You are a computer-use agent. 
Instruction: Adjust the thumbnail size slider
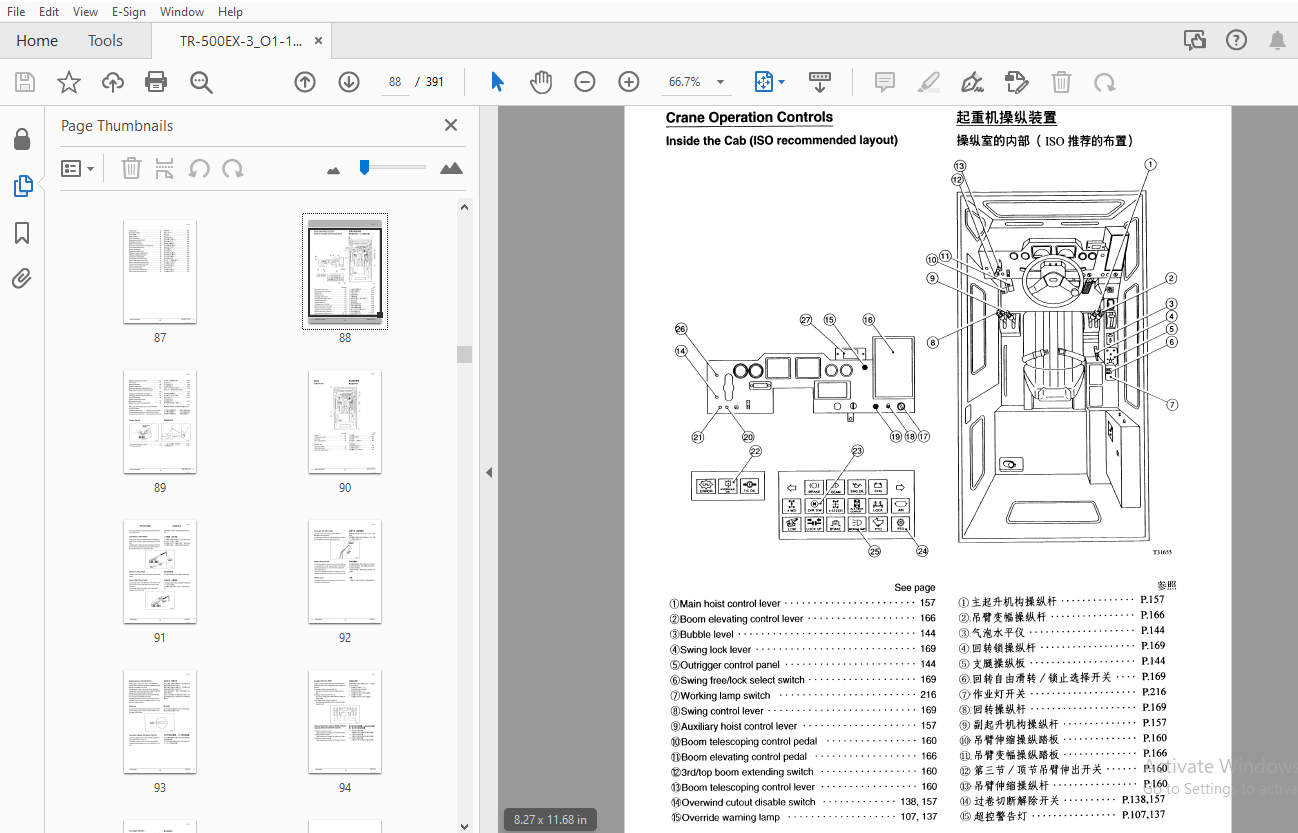[365, 167]
